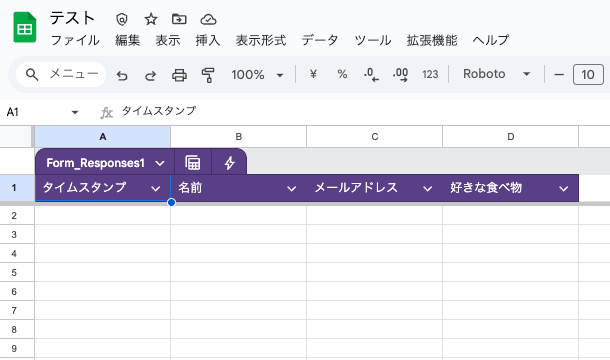Image resolution: width=610 pixels, height=360 pixels.
Task: Click the blue fill handle dot of A1
Action: click(x=171, y=202)
